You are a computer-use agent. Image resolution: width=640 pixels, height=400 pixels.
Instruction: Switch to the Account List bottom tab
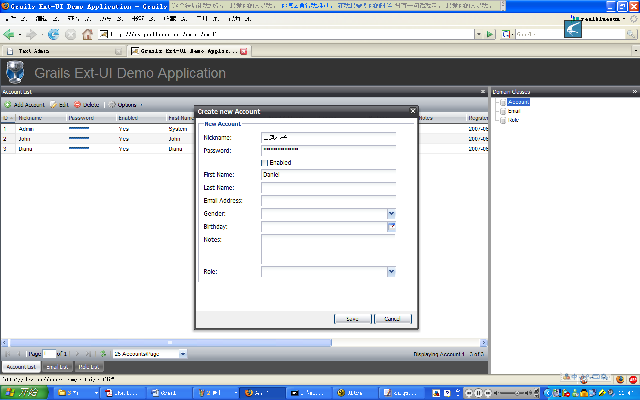pos(21,367)
